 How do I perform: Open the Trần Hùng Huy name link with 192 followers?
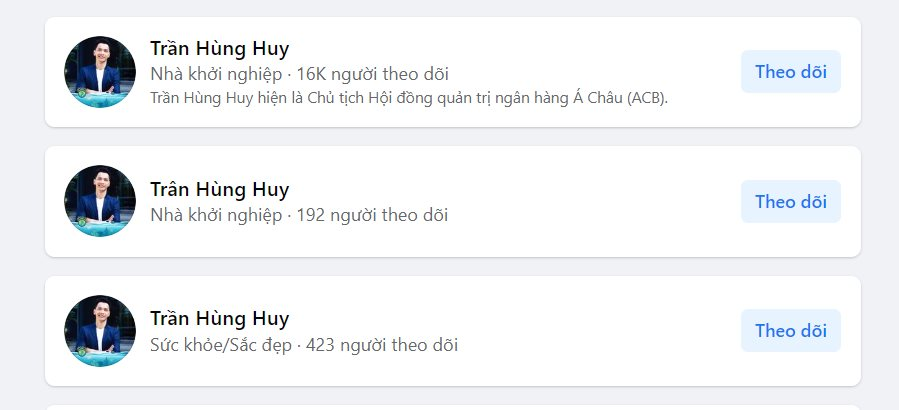pos(220,189)
